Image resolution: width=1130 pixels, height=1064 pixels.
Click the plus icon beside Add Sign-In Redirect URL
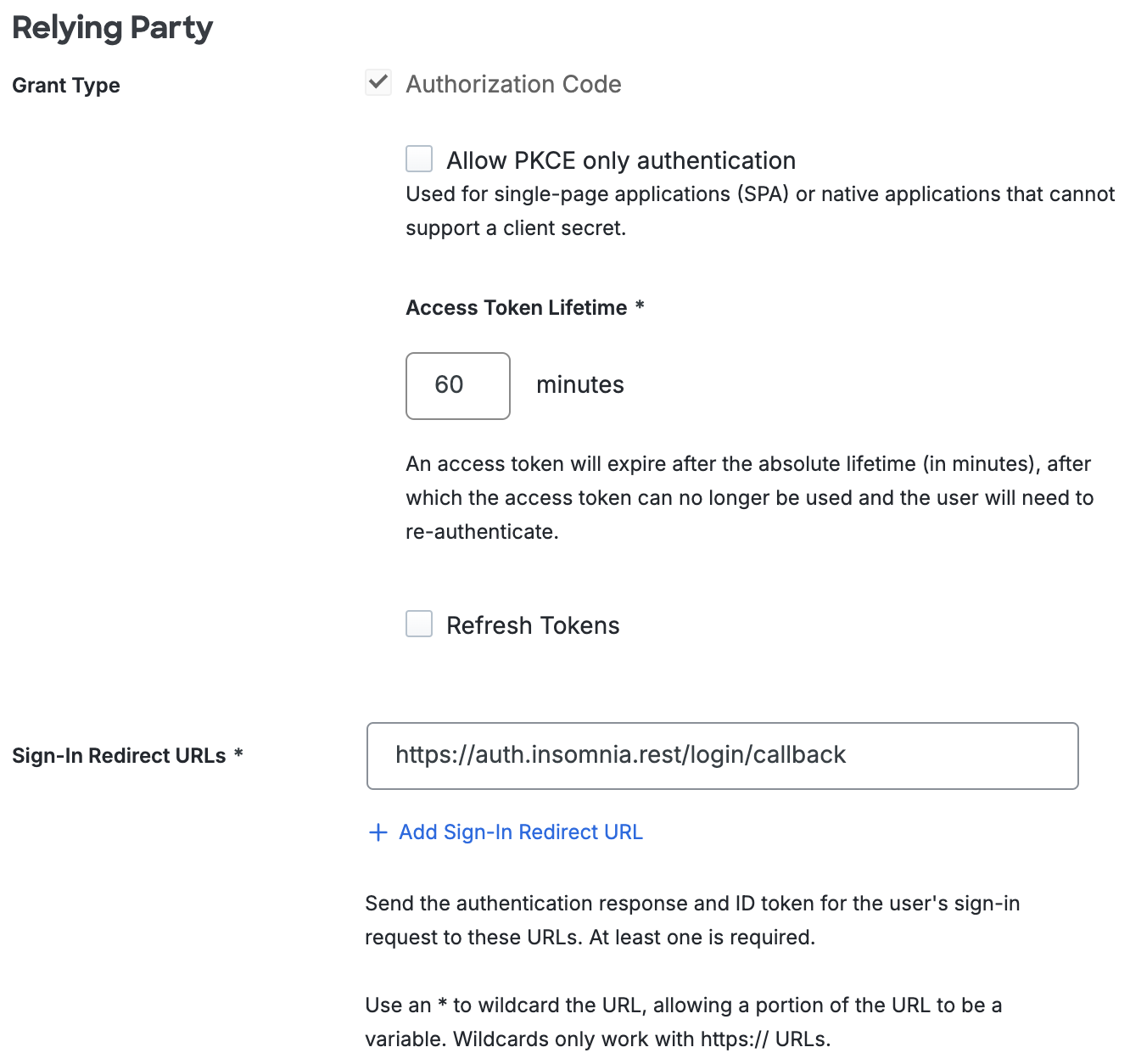[378, 832]
